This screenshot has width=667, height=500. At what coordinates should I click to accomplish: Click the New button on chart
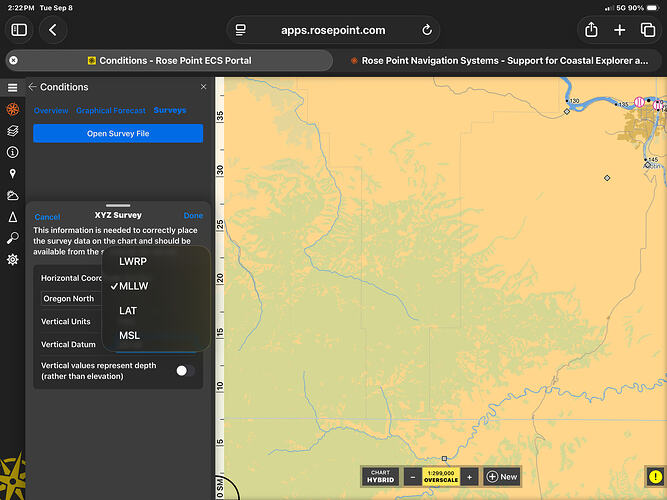(x=502, y=477)
